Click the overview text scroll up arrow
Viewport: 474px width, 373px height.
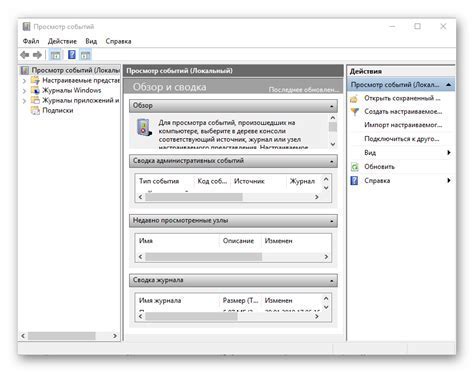[333, 118]
